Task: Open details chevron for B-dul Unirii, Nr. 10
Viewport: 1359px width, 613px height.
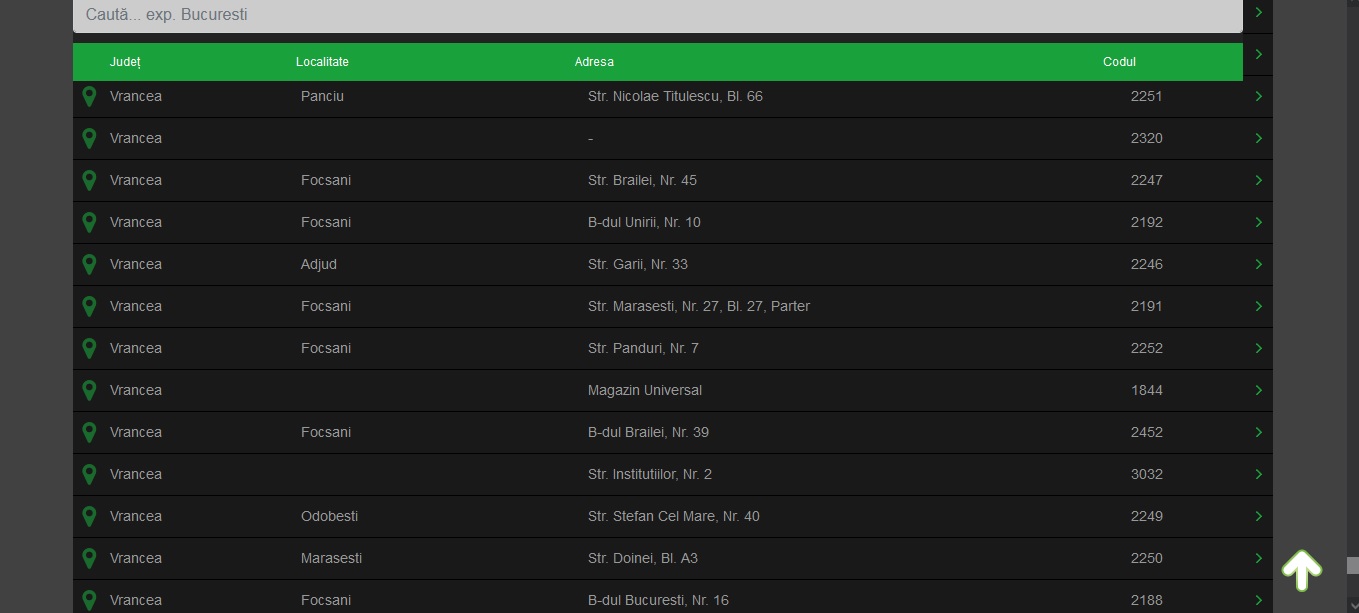Action: (x=1258, y=222)
